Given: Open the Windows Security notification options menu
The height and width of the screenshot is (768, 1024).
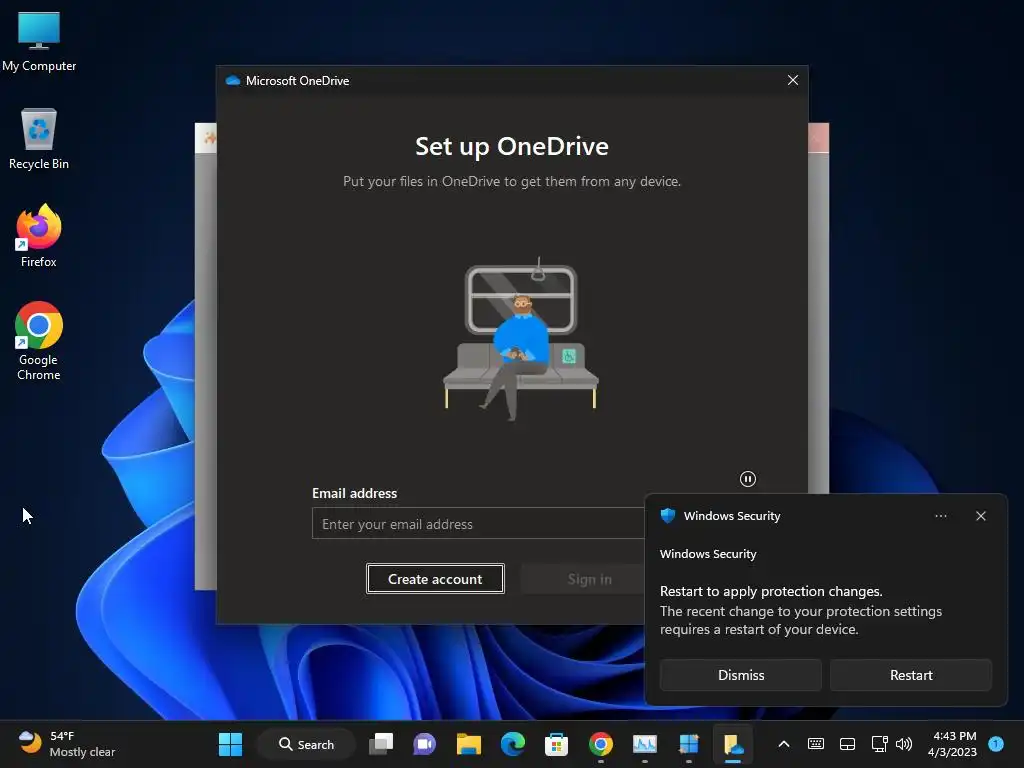Looking at the screenshot, I should (940, 516).
